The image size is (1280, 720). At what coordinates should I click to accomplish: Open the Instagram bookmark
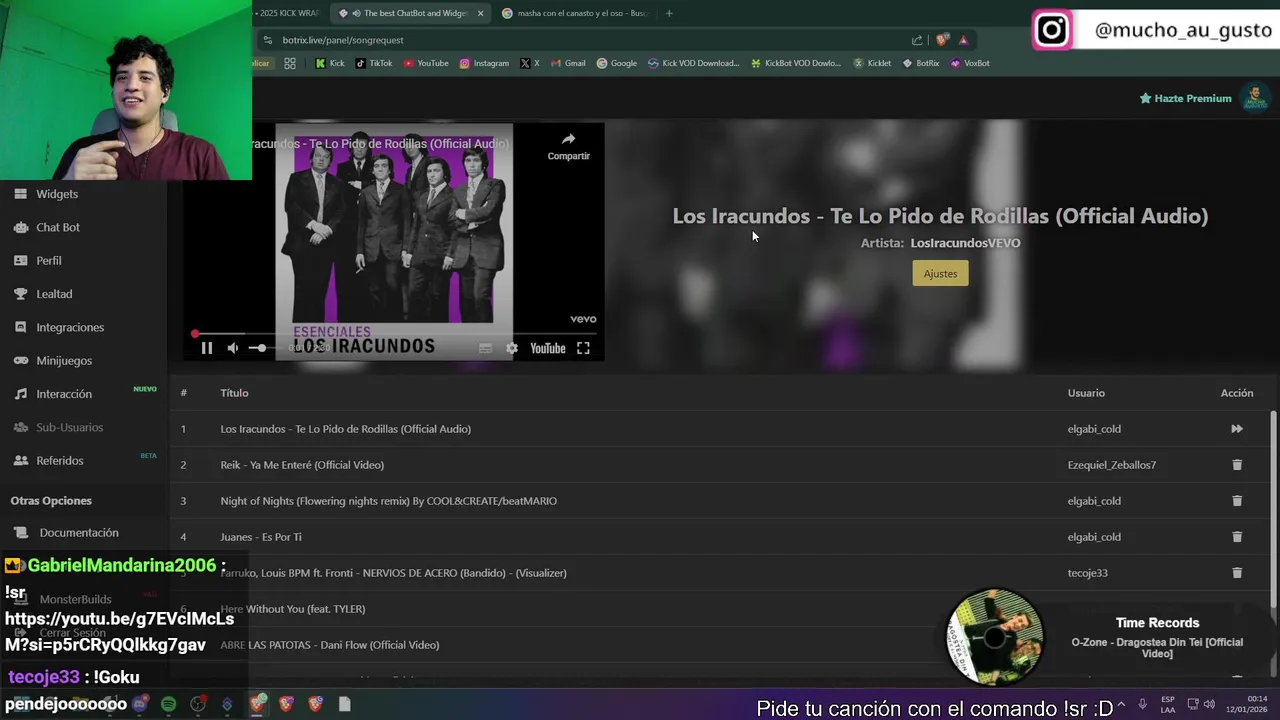(484, 63)
